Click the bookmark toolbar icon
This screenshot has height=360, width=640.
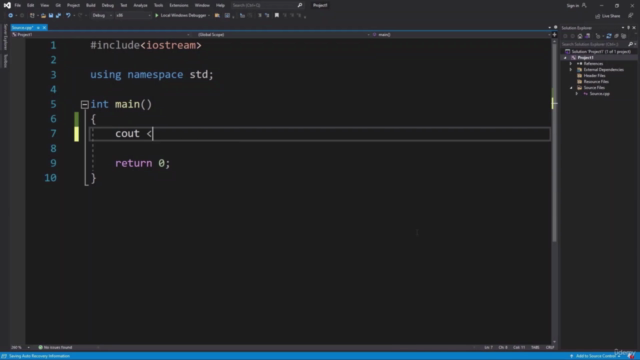click(277, 16)
